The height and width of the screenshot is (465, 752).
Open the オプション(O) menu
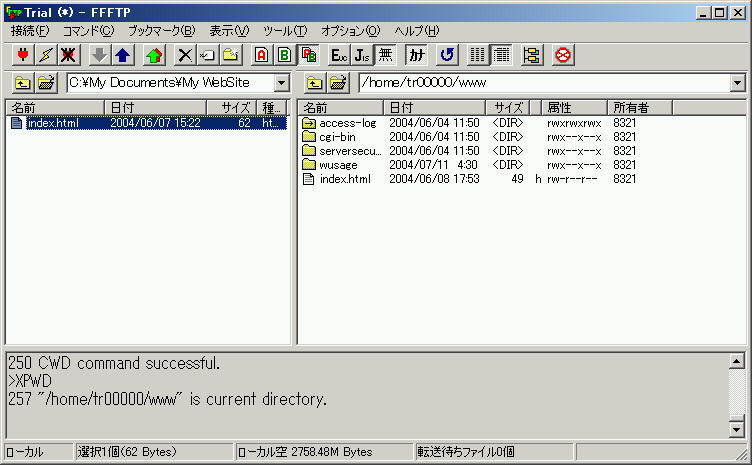[350, 31]
